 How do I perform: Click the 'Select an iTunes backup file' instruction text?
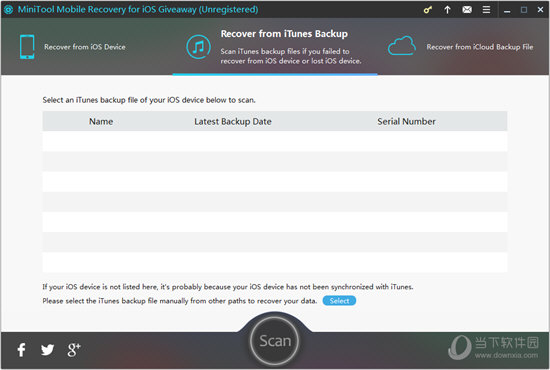149,100
